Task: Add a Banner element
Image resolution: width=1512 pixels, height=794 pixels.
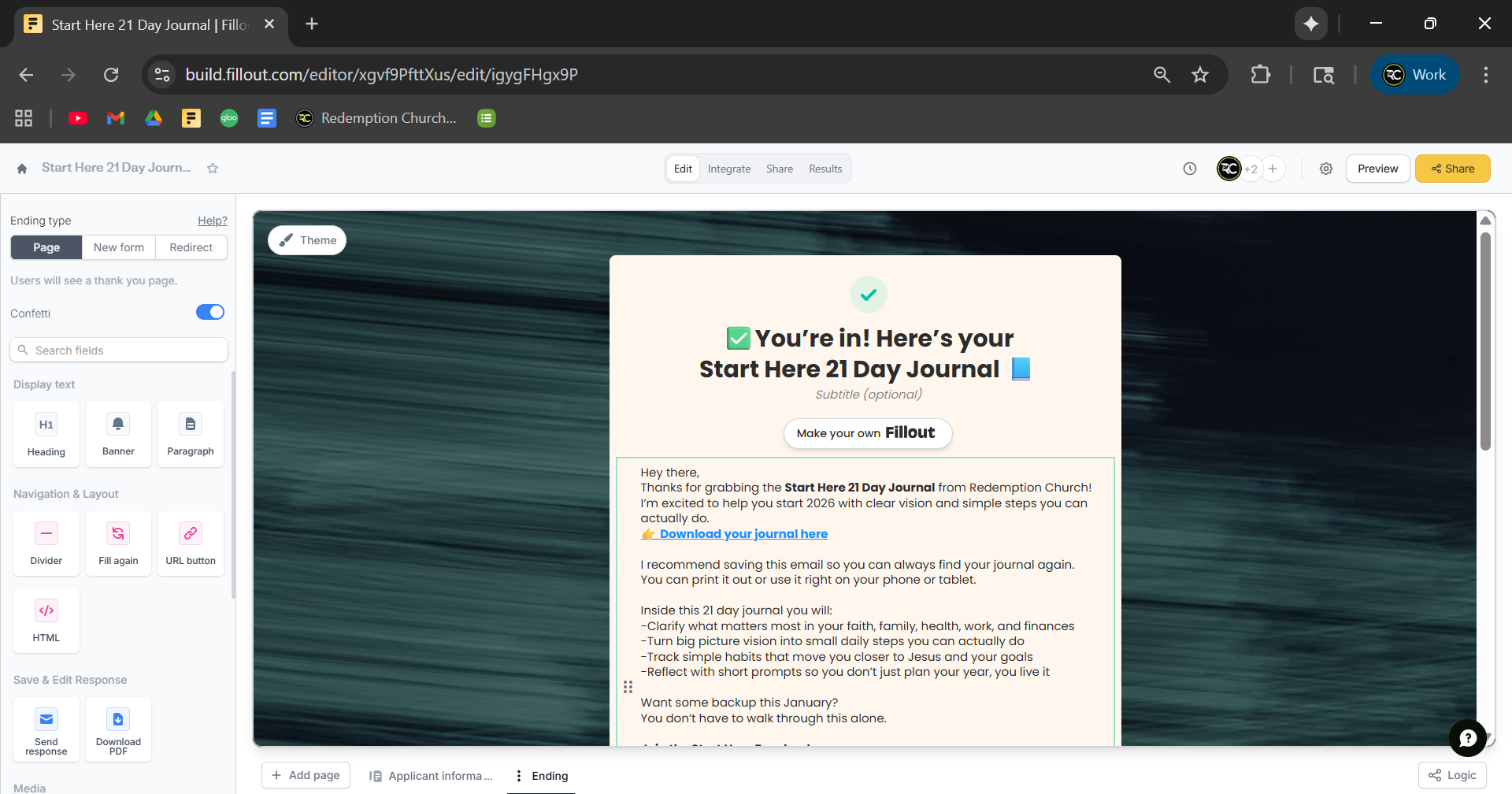Action: pyautogui.click(x=118, y=434)
